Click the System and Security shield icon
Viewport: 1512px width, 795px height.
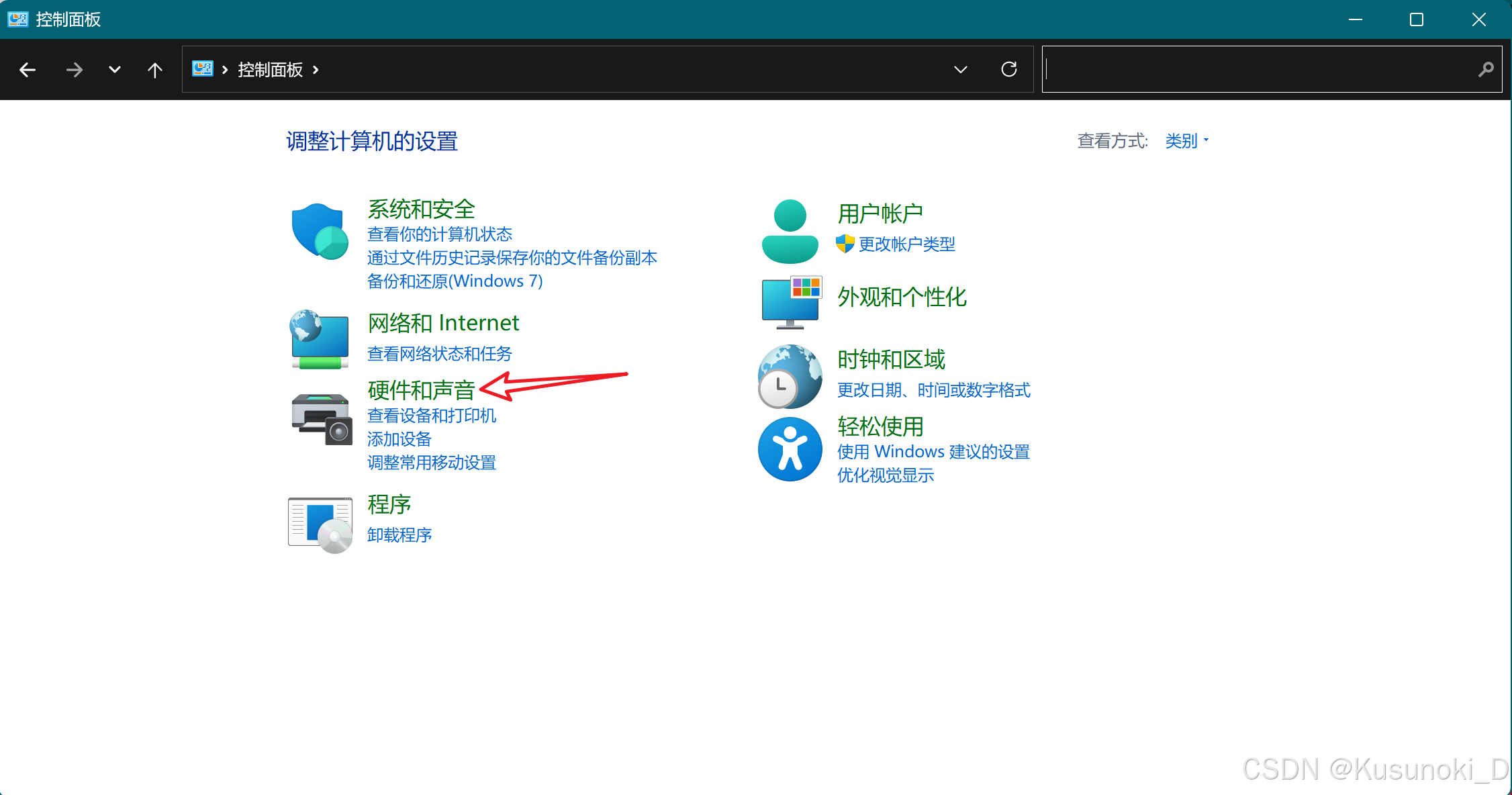[x=320, y=231]
